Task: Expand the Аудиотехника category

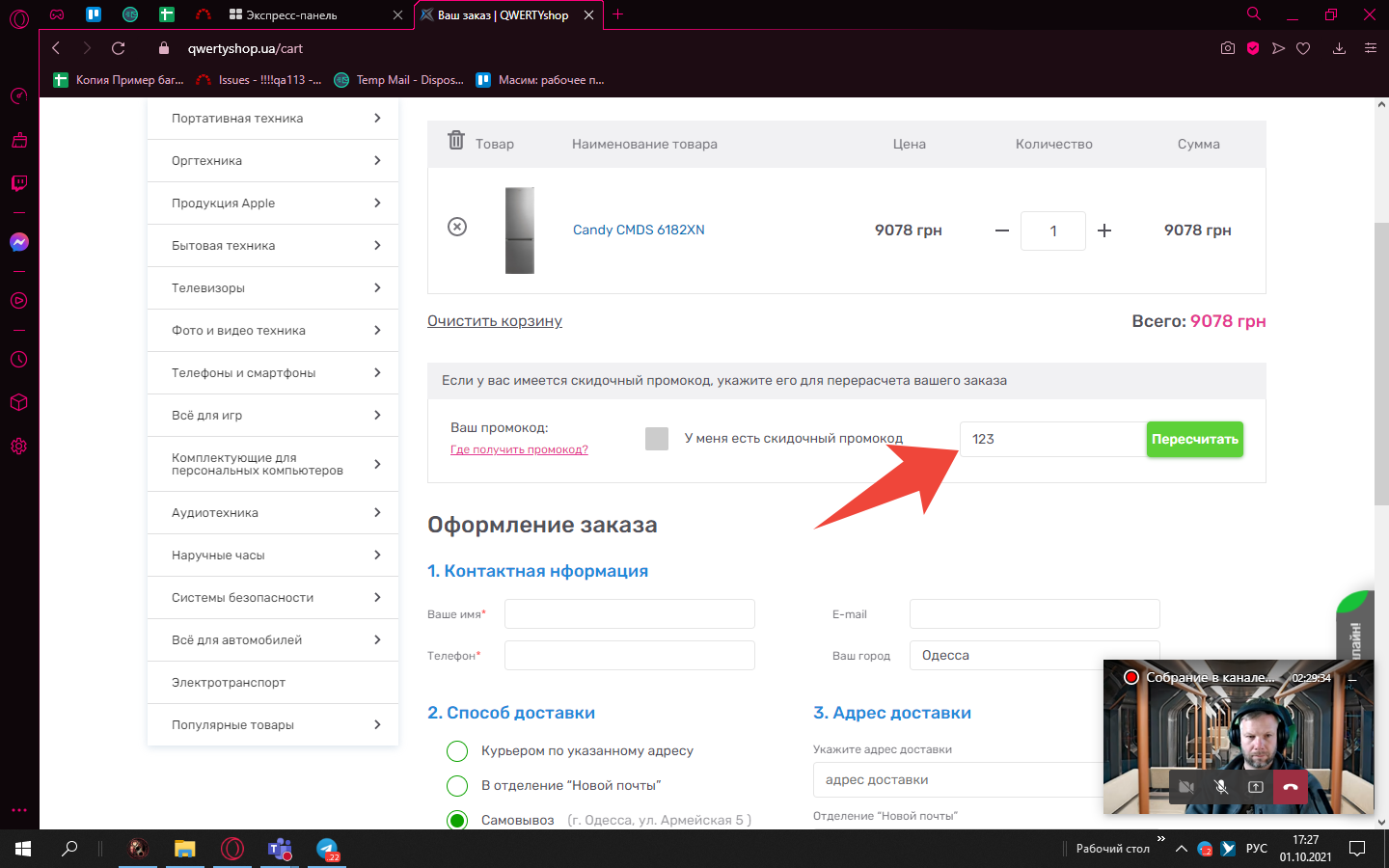Action: pos(273,513)
